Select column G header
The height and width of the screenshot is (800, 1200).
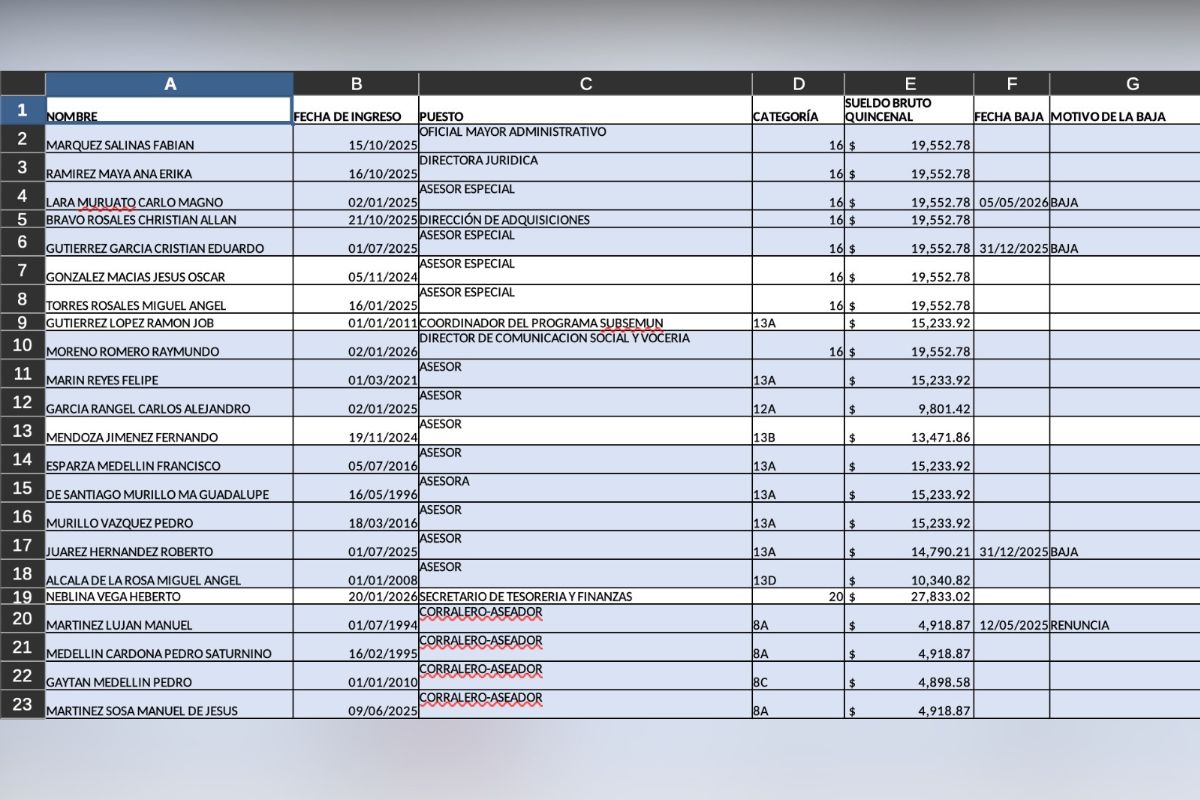pos(1125,84)
